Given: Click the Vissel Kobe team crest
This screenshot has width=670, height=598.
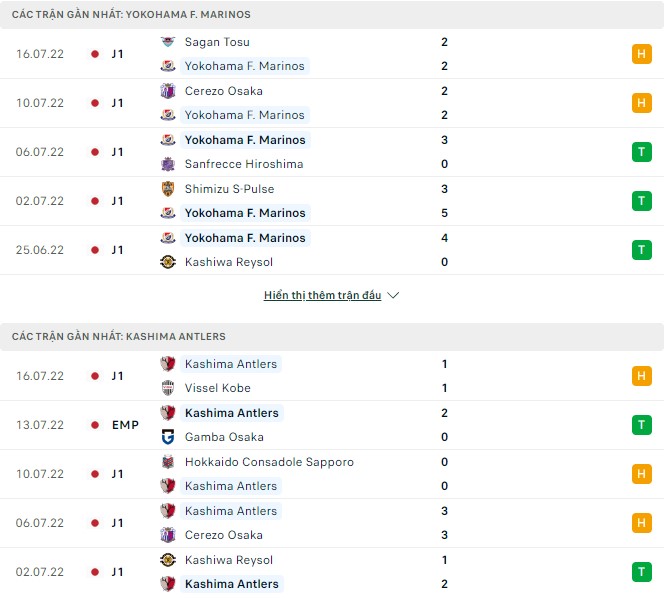Looking at the screenshot, I should [x=168, y=388].
